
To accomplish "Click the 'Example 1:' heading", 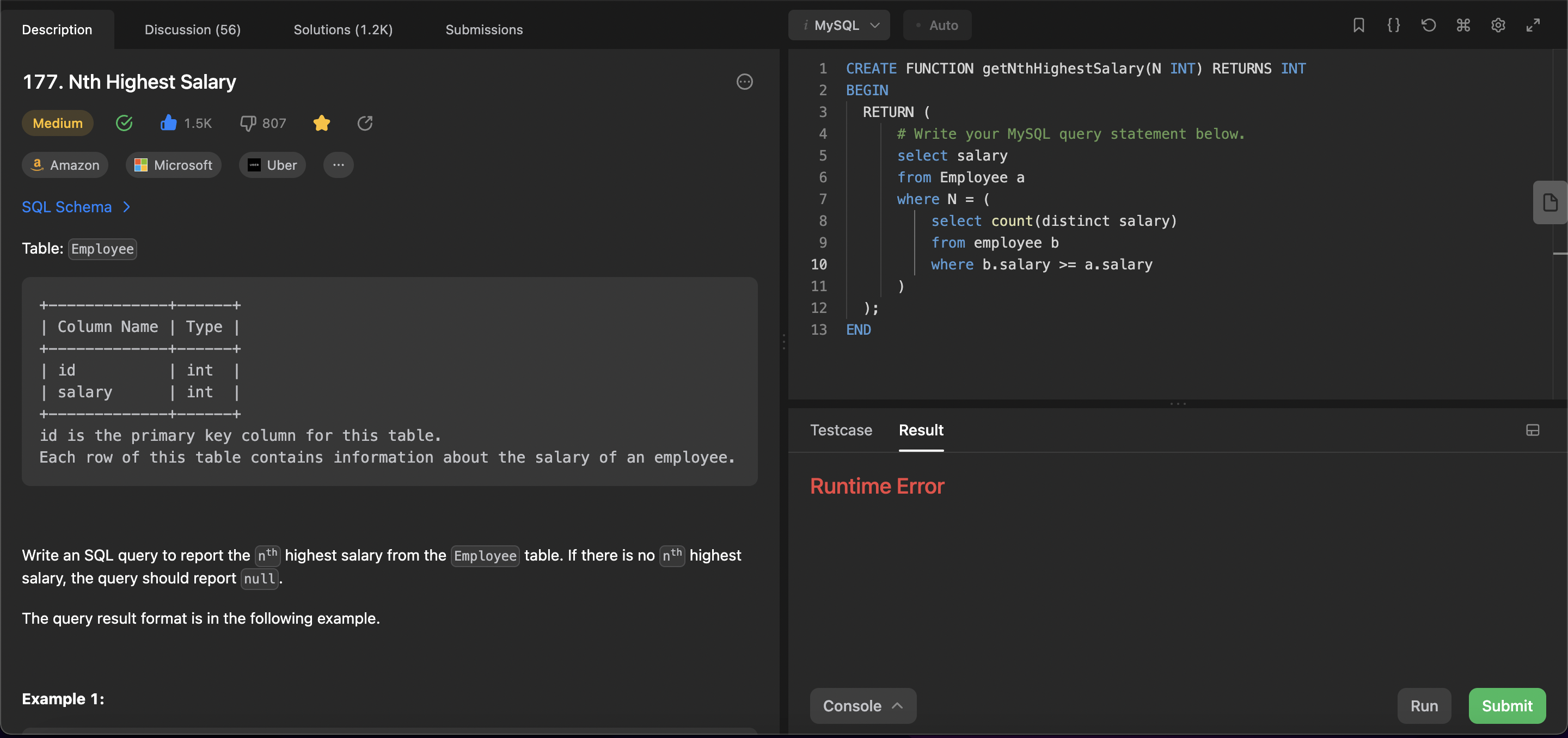I will [63, 698].
